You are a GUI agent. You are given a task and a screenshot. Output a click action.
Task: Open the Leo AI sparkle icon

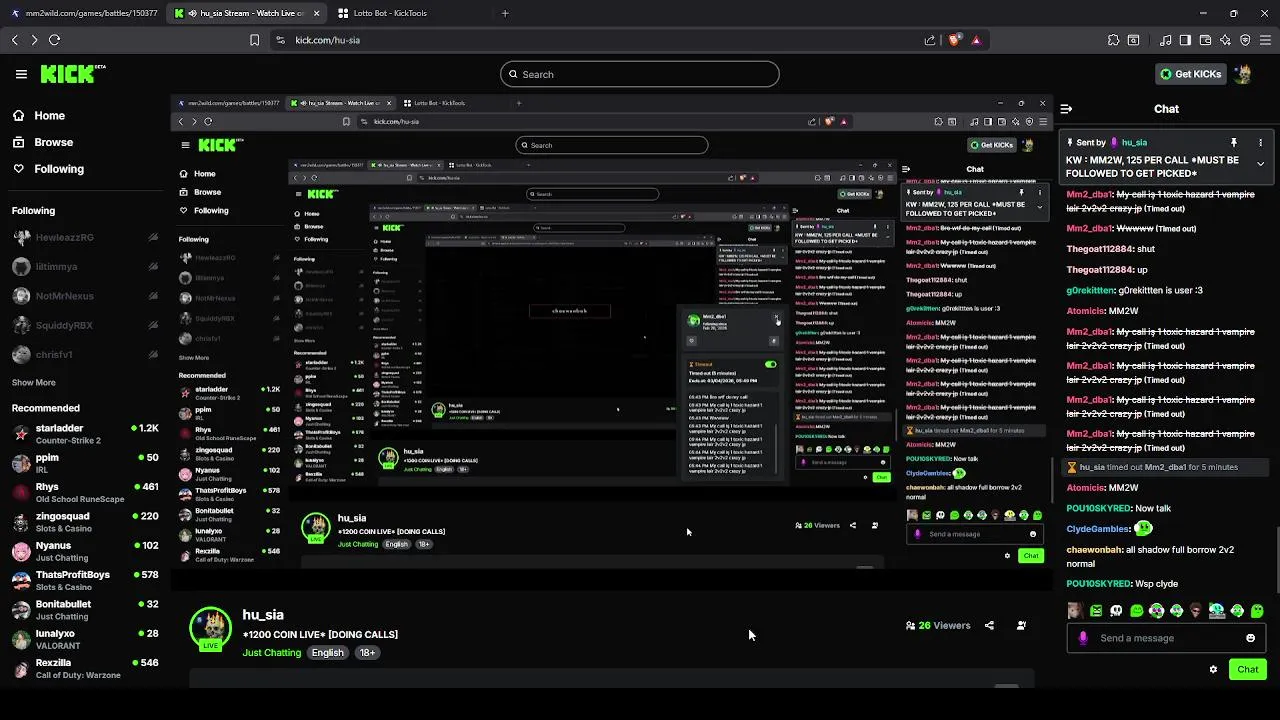(x=1225, y=40)
